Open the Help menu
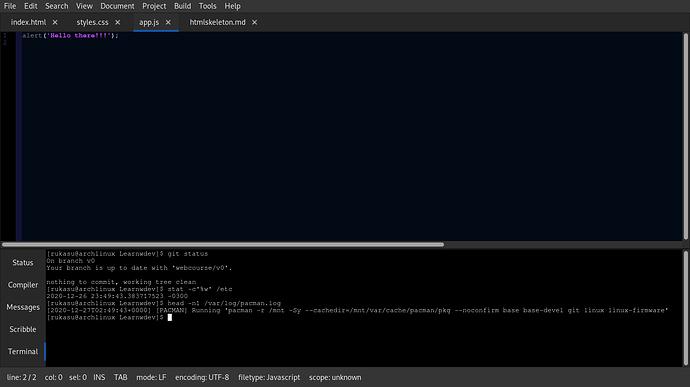Screen dimensions: 690x387 click(x=232, y=6)
